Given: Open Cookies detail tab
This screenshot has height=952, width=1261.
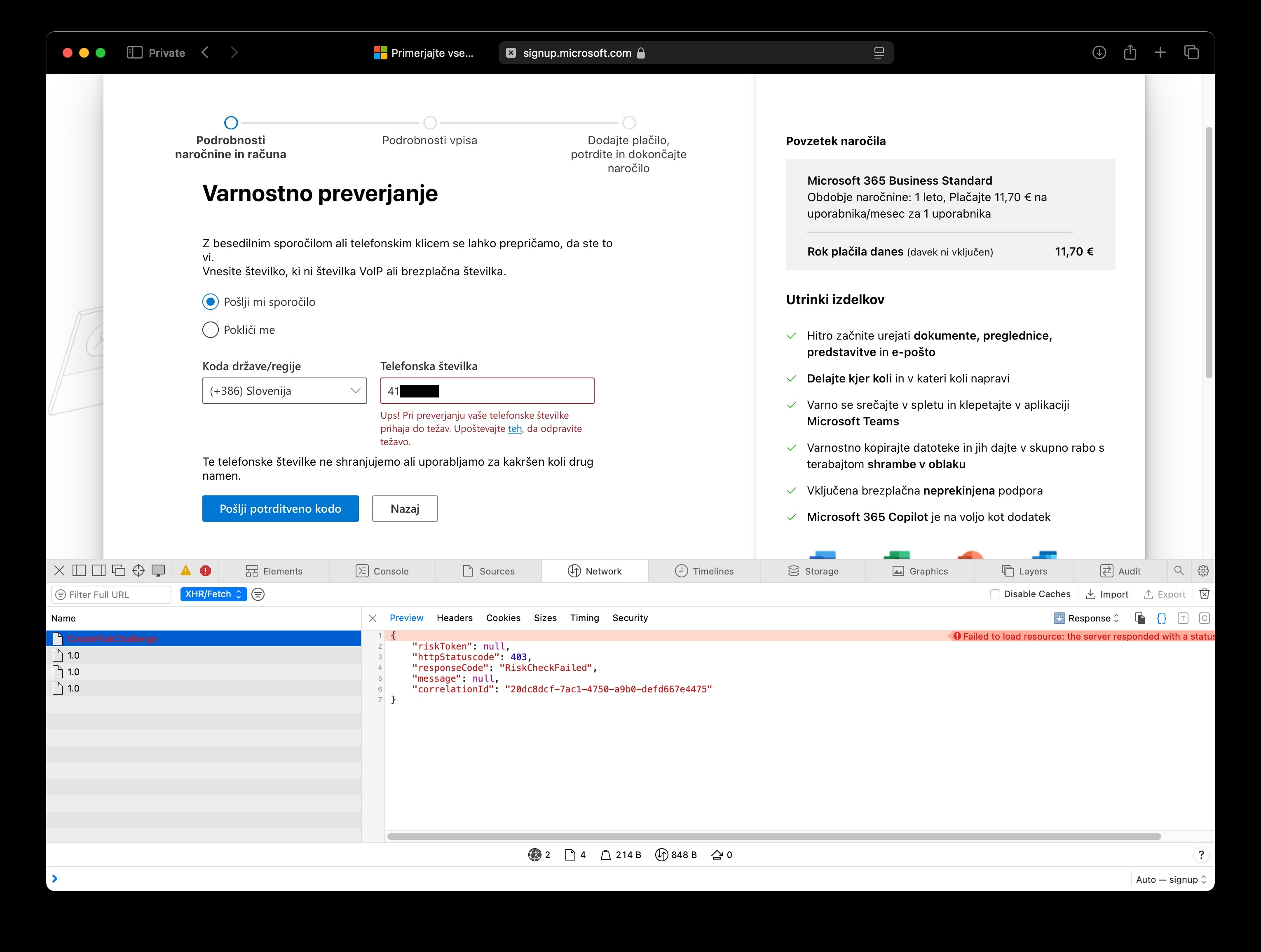Looking at the screenshot, I should click(x=503, y=618).
